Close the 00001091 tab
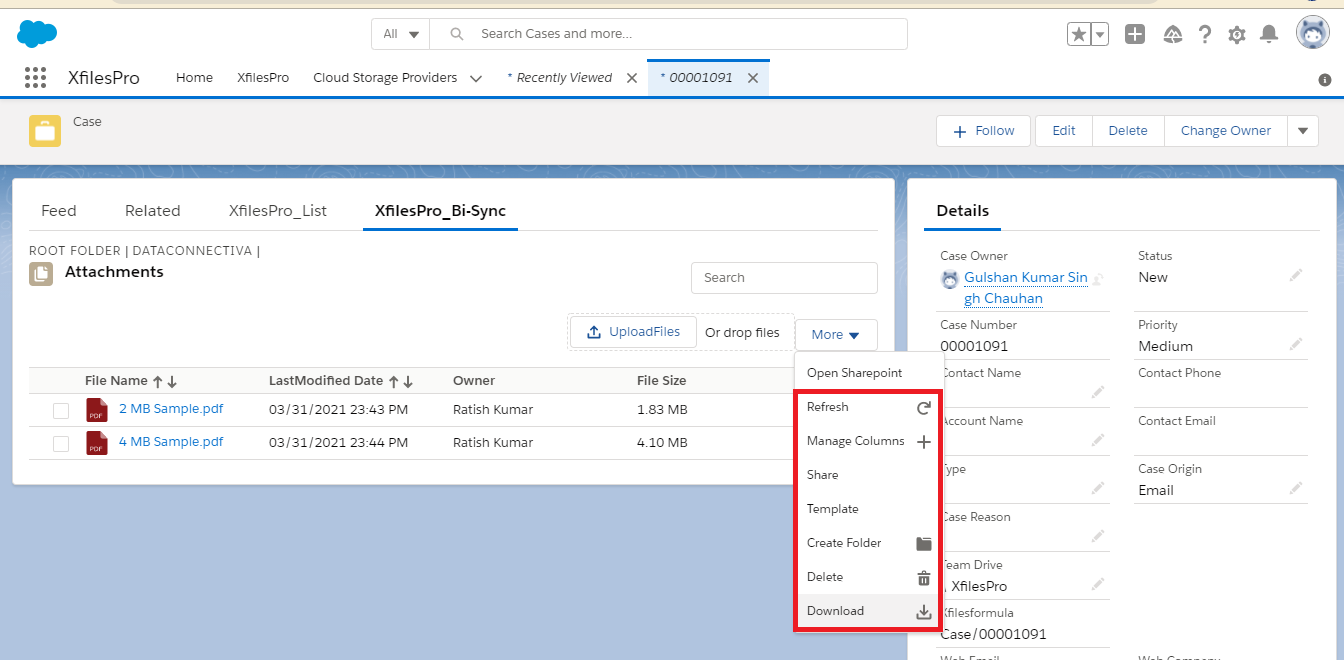Image resolution: width=1344 pixels, height=660 pixels. pos(753,78)
